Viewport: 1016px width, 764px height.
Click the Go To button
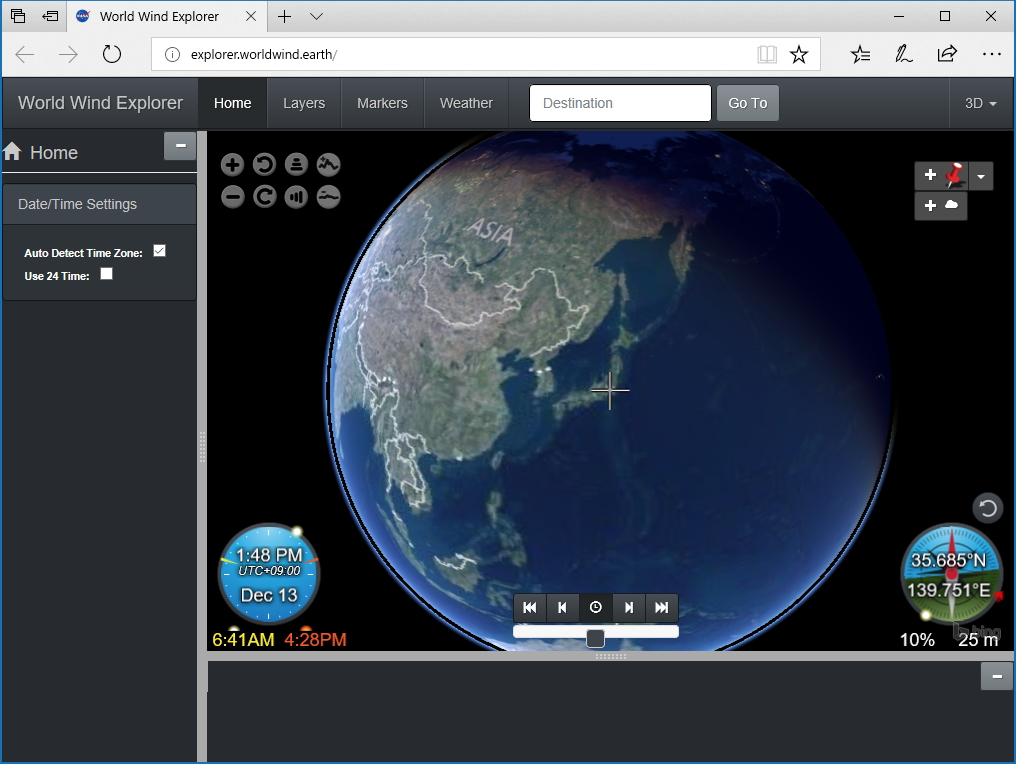[748, 103]
